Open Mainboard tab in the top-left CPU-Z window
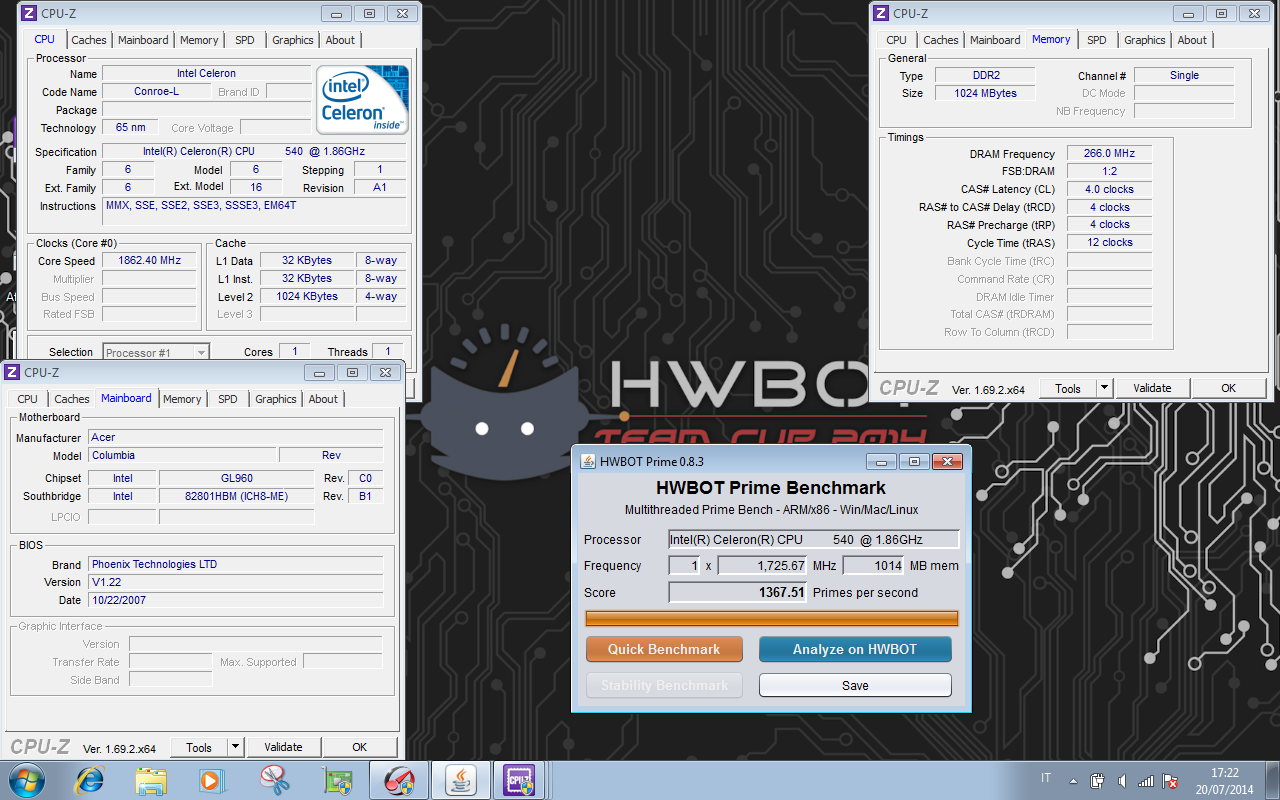 [x=143, y=40]
